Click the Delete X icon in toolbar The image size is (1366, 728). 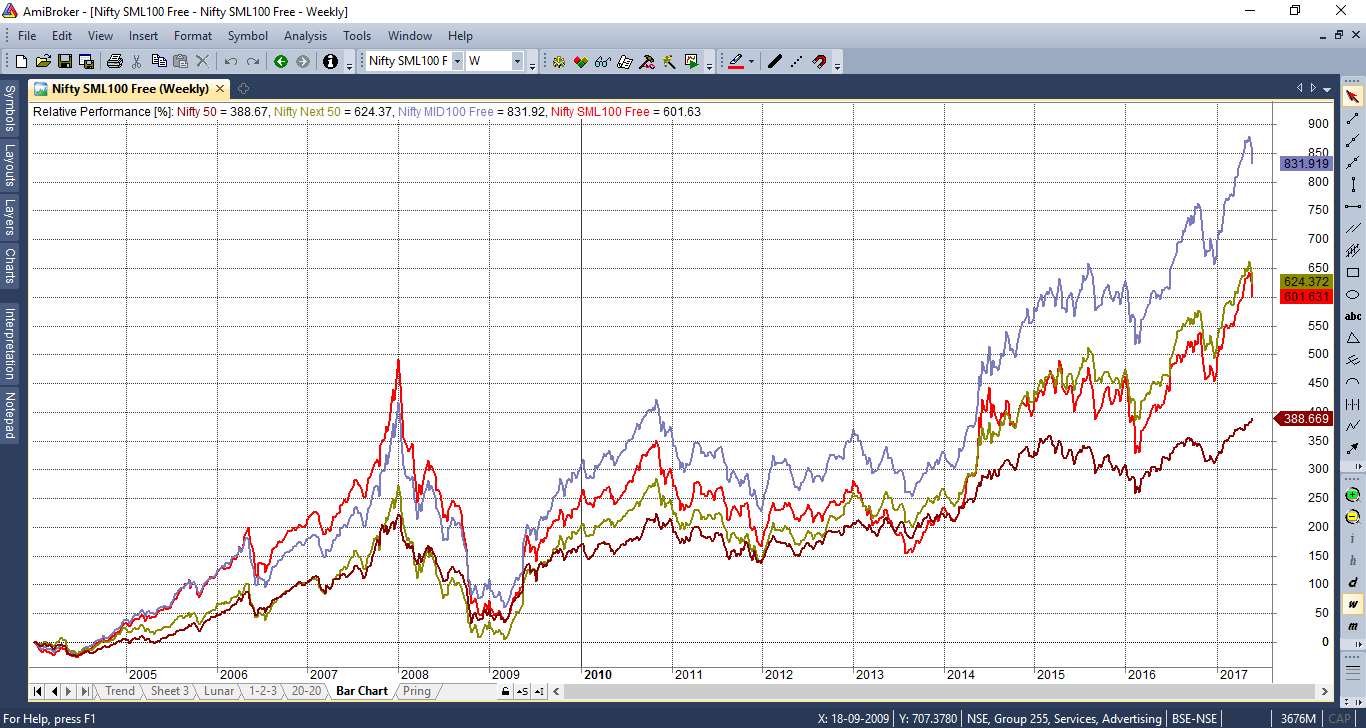click(x=203, y=61)
